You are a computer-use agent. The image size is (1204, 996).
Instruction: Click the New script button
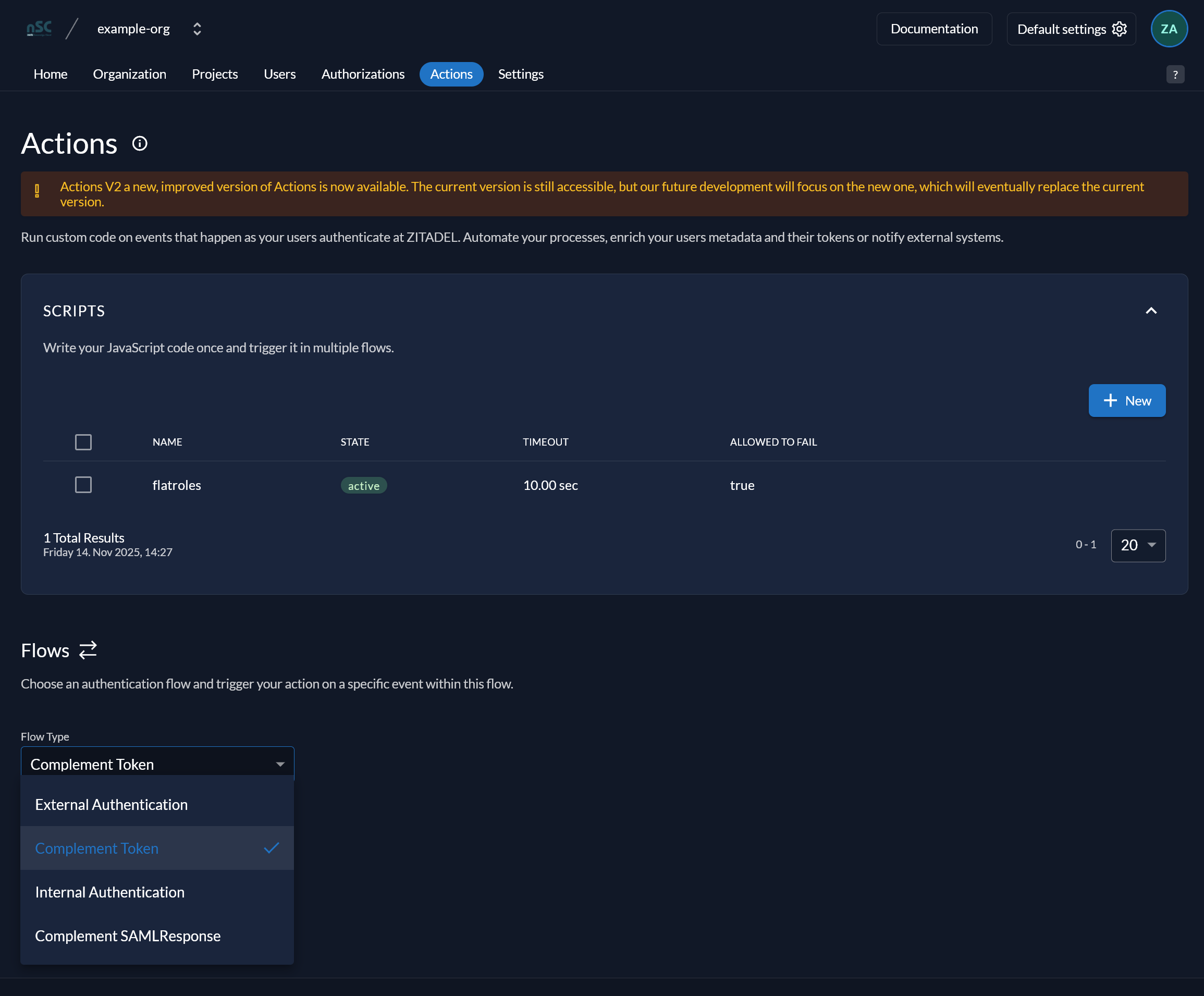[1127, 401]
